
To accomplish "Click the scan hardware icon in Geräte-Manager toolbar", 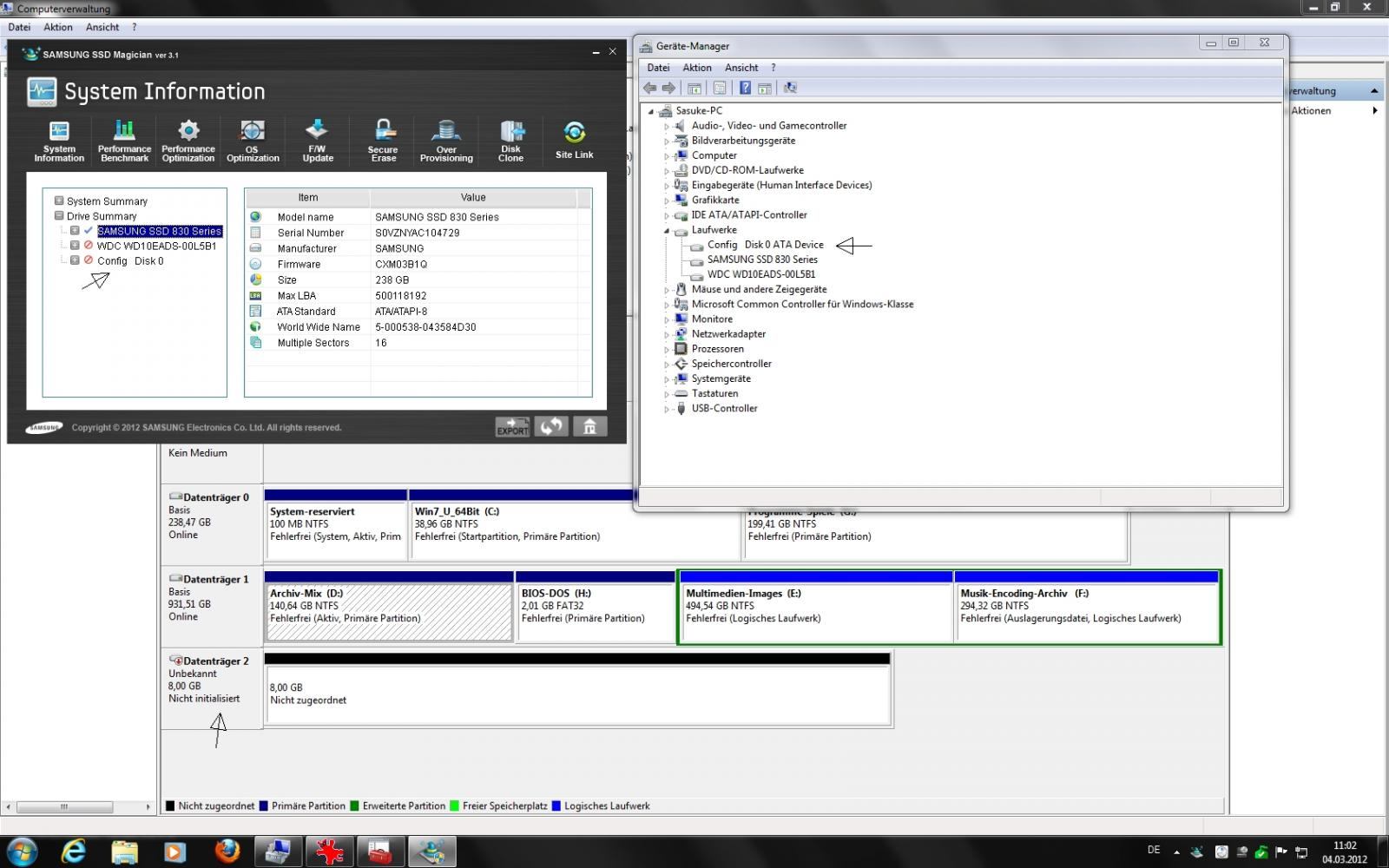I will click(x=790, y=88).
